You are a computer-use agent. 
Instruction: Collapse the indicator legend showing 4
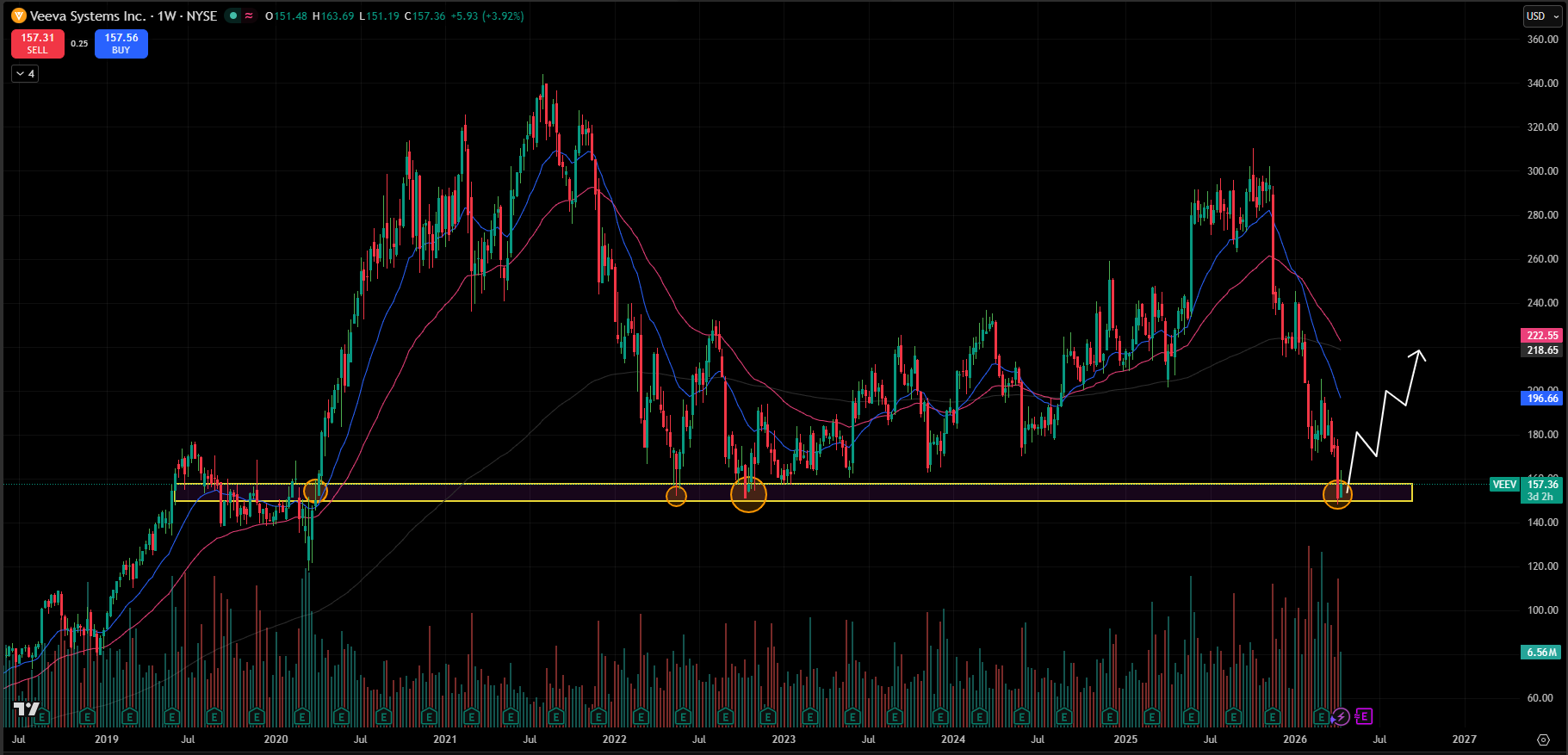pos(25,74)
